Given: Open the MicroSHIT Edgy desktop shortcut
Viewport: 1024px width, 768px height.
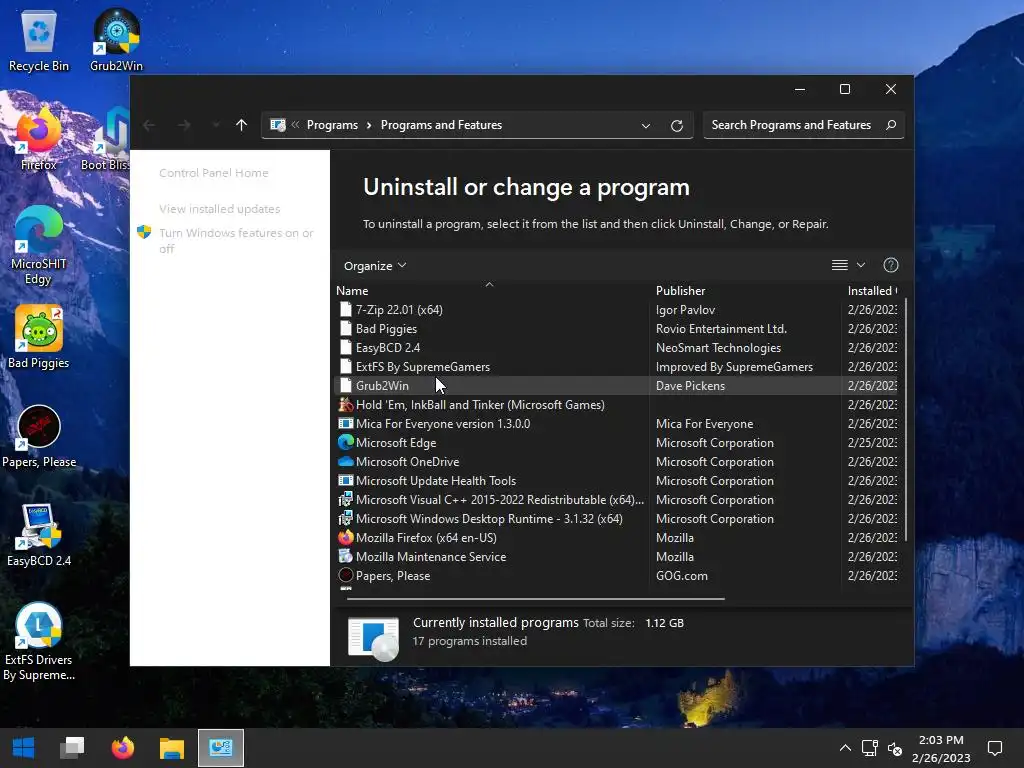Looking at the screenshot, I should (39, 246).
